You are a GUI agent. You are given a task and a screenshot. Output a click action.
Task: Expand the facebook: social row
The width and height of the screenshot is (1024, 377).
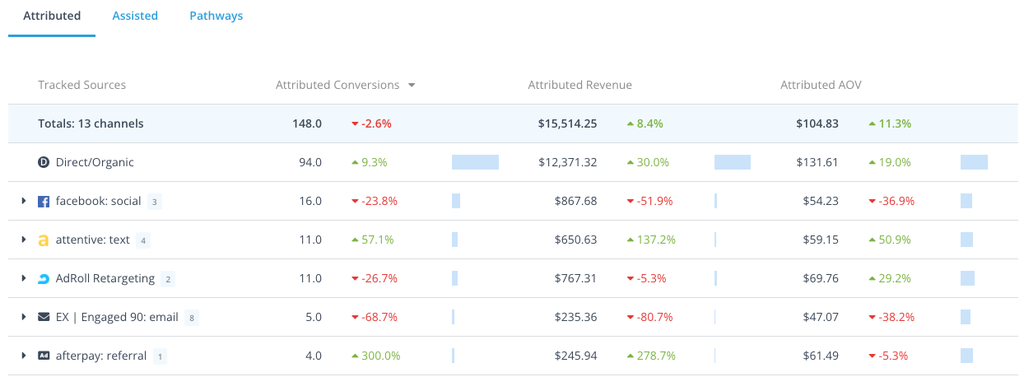24,201
